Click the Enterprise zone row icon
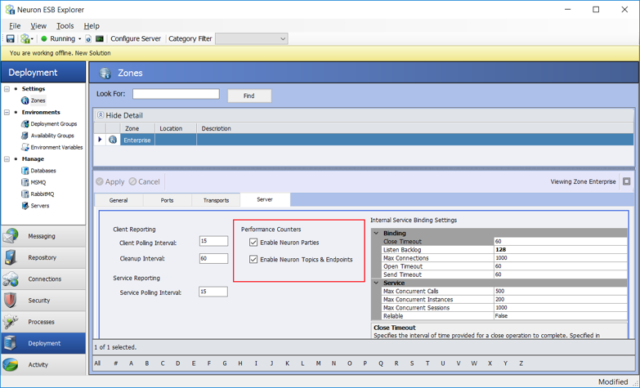The height and width of the screenshot is (388, 640). click(x=113, y=140)
